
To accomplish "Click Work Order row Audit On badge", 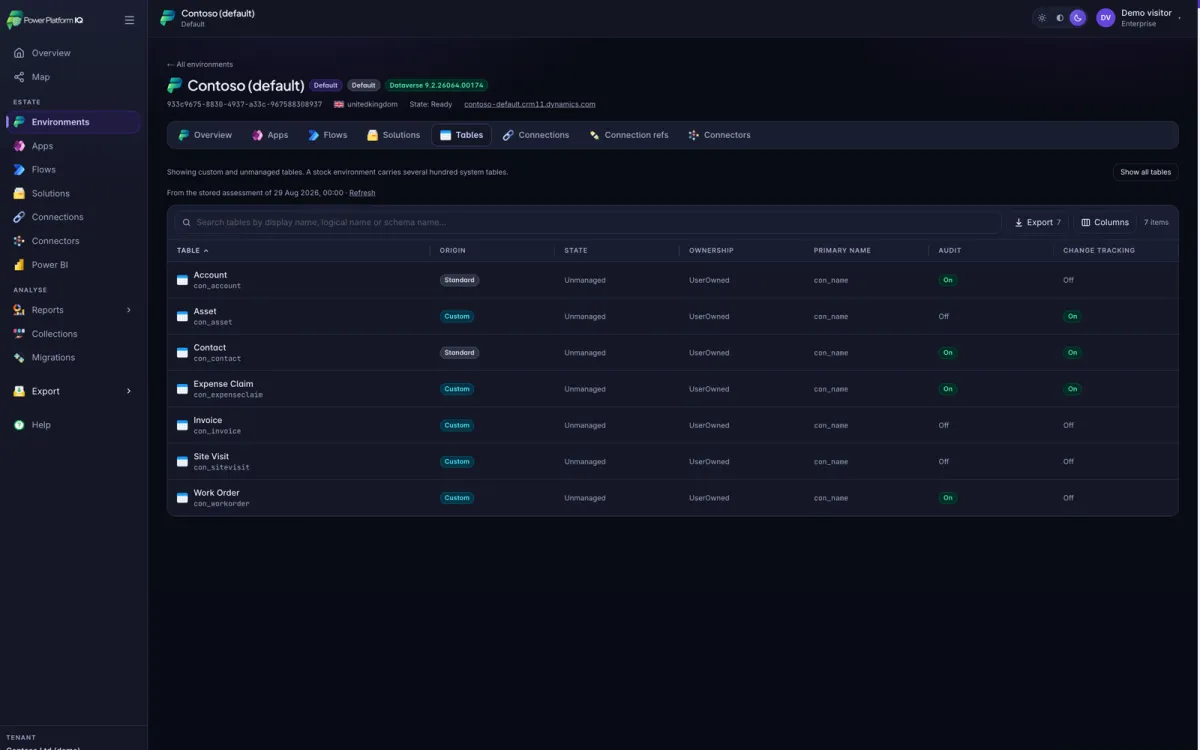I will coord(947,498).
